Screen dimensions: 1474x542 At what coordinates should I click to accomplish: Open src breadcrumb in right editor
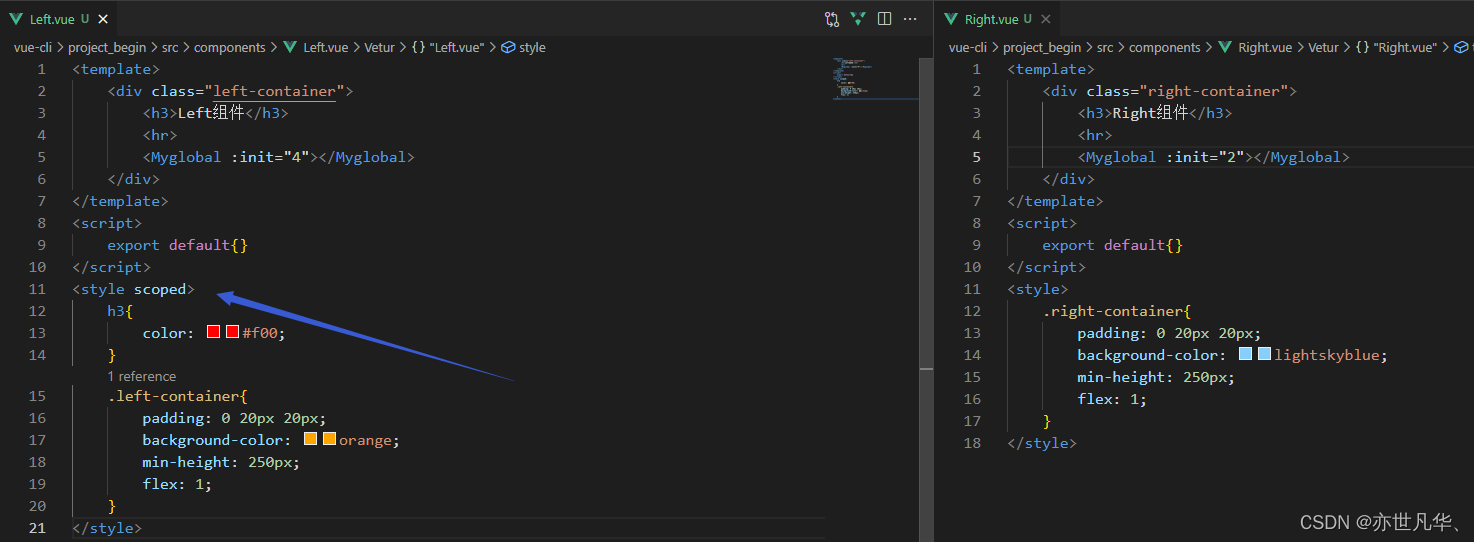[1105, 47]
